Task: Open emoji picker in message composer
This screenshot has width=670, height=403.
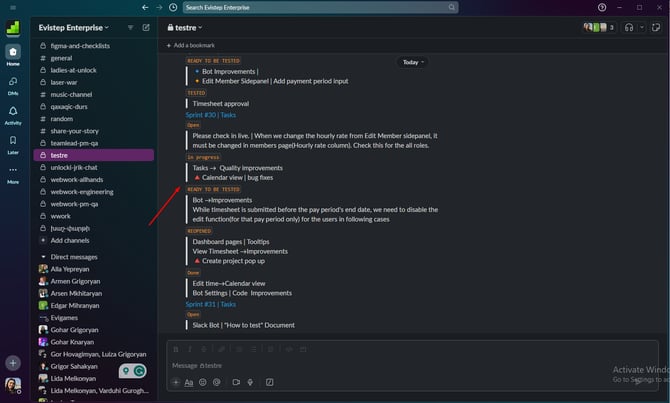Action: (203, 382)
